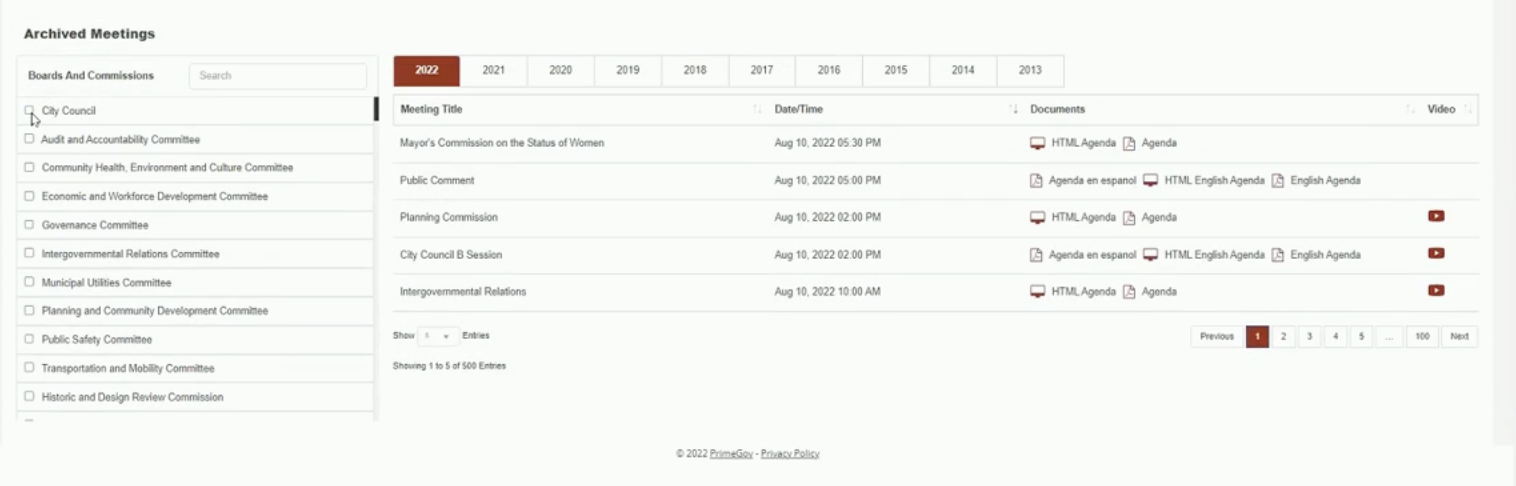1516x486 pixels.
Task: Enable Governance Committee filter checkbox
Action: tap(30, 225)
